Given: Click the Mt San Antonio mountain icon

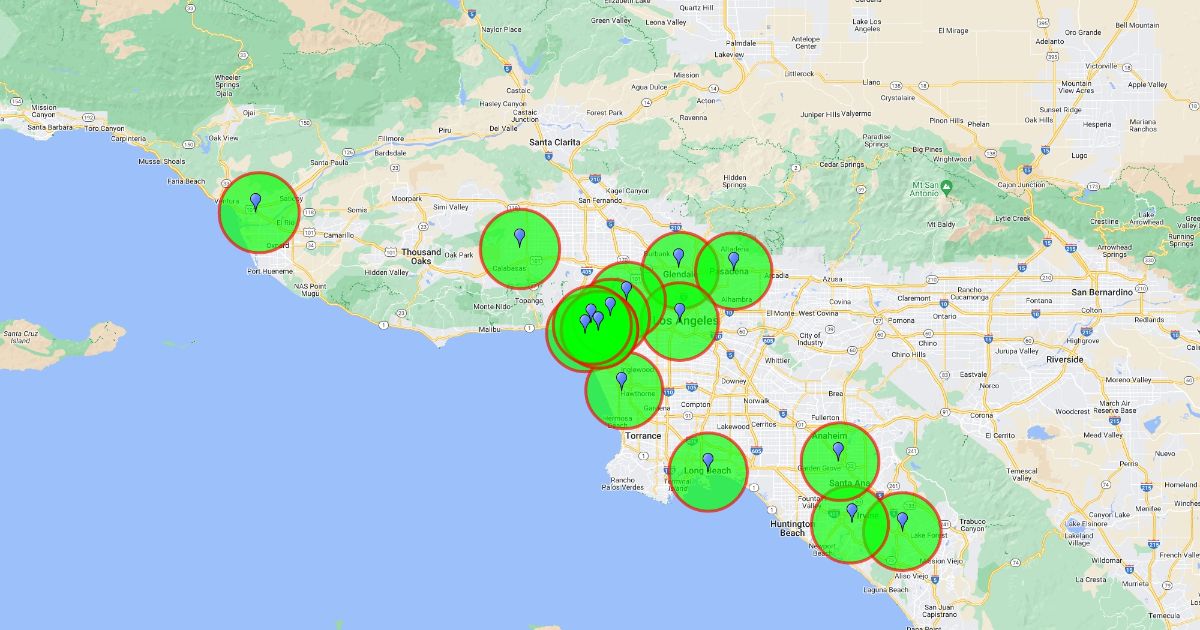Looking at the screenshot, I should [x=945, y=185].
